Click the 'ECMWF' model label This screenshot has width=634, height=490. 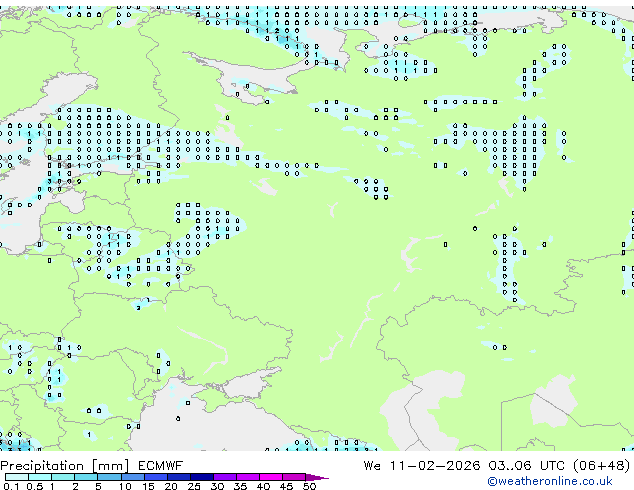[x=161, y=466]
